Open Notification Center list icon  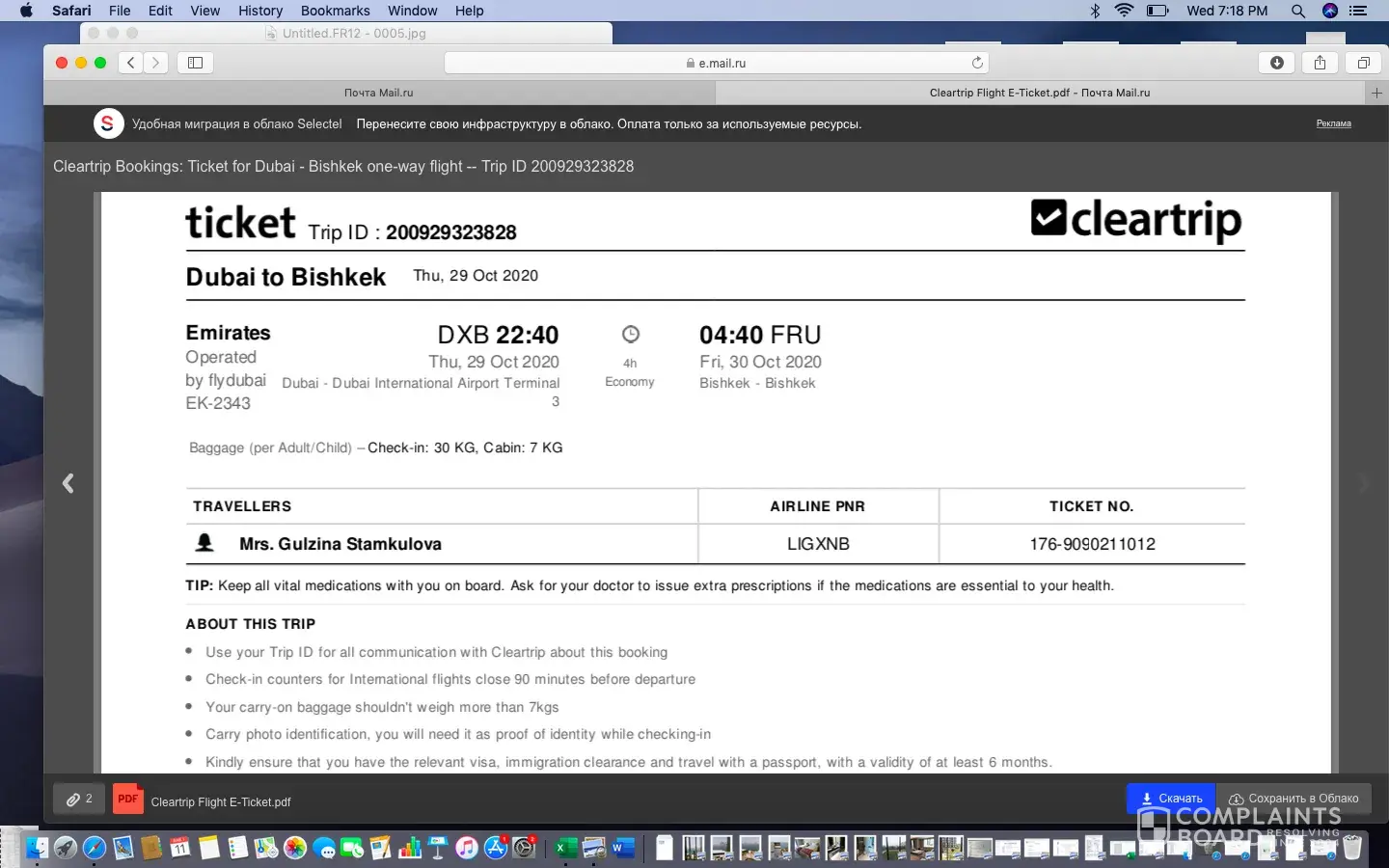click(1358, 11)
